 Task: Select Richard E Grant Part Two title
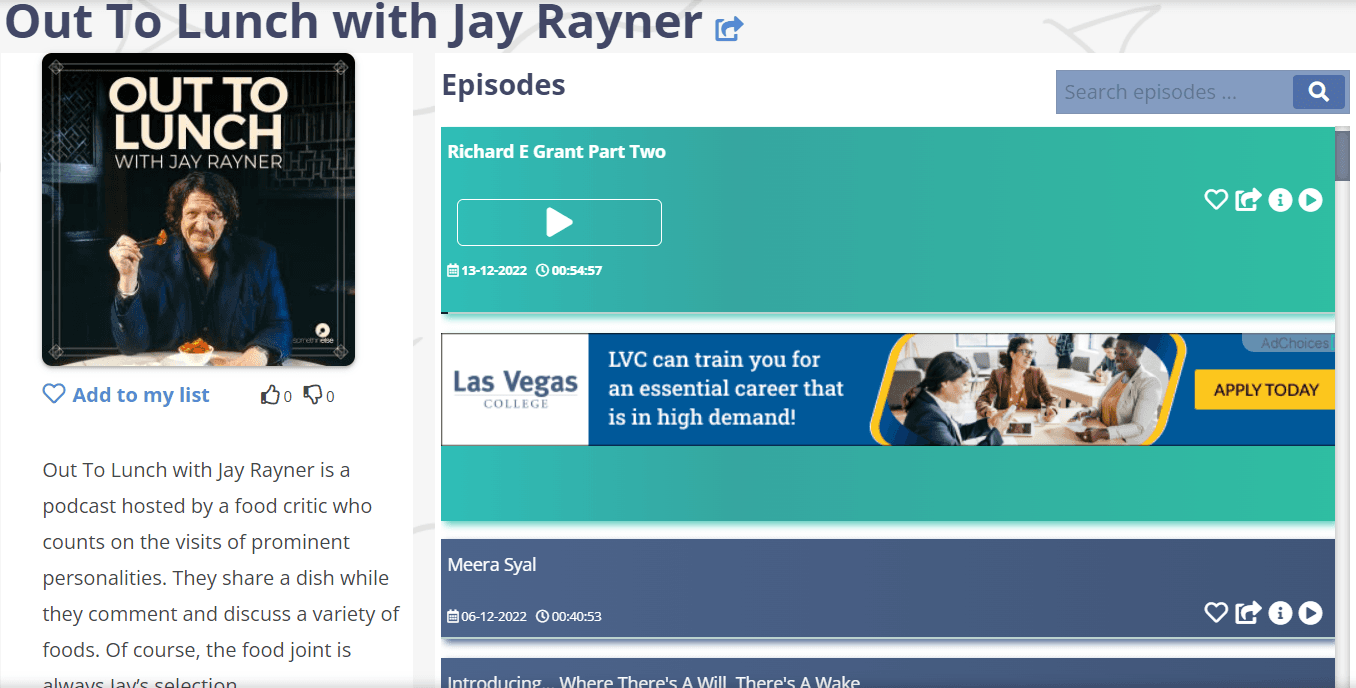556,152
